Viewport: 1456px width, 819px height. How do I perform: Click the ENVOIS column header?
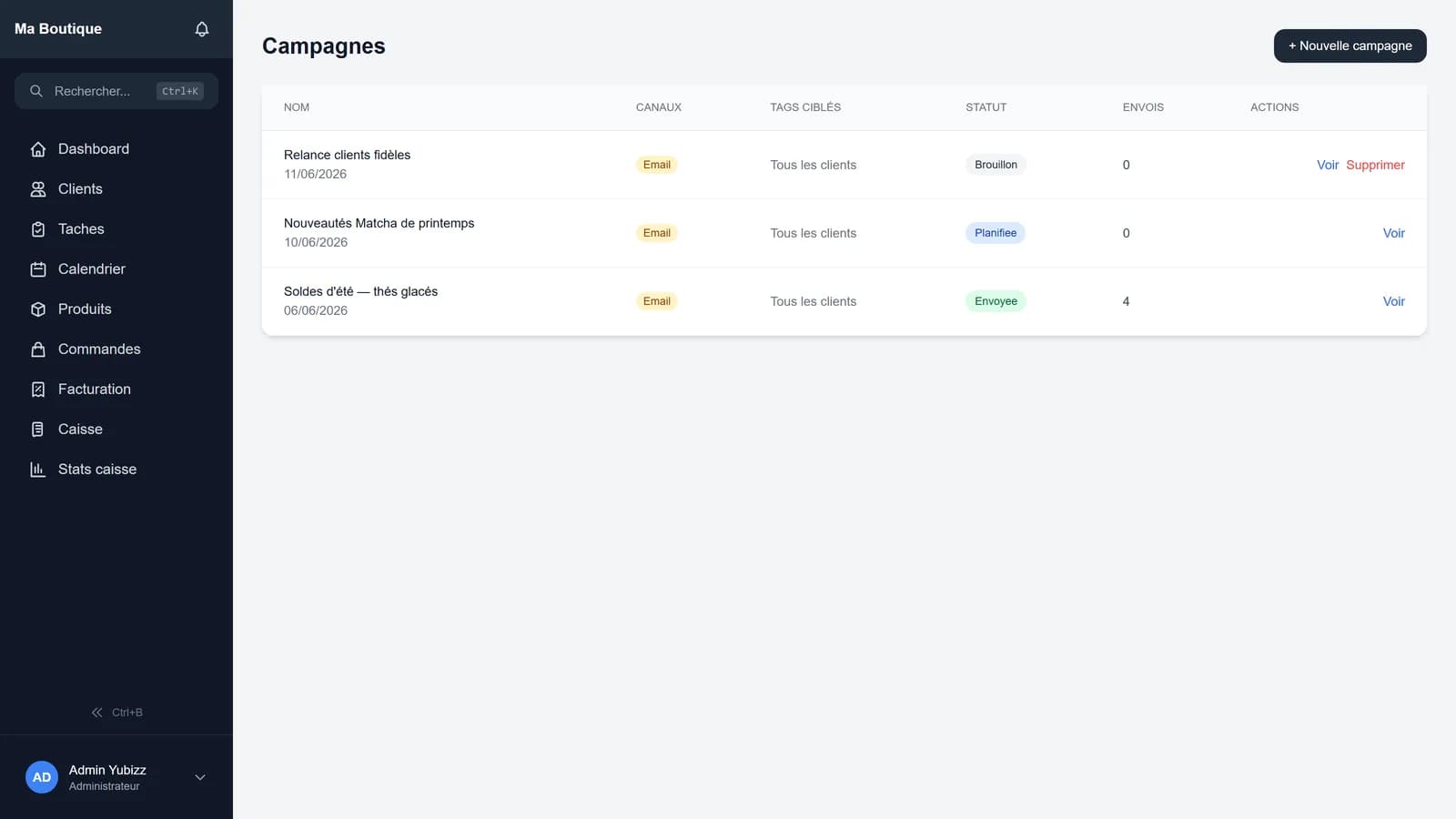pyautogui.click(x=1143, y=107)
